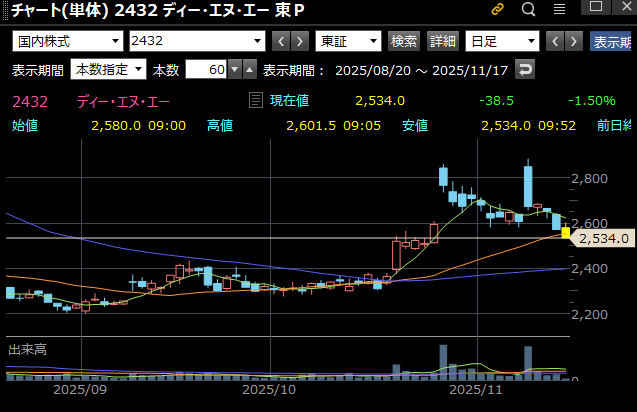Go to next stock code arrow
This screenshot has height=412, width=637.
point(300,41)
